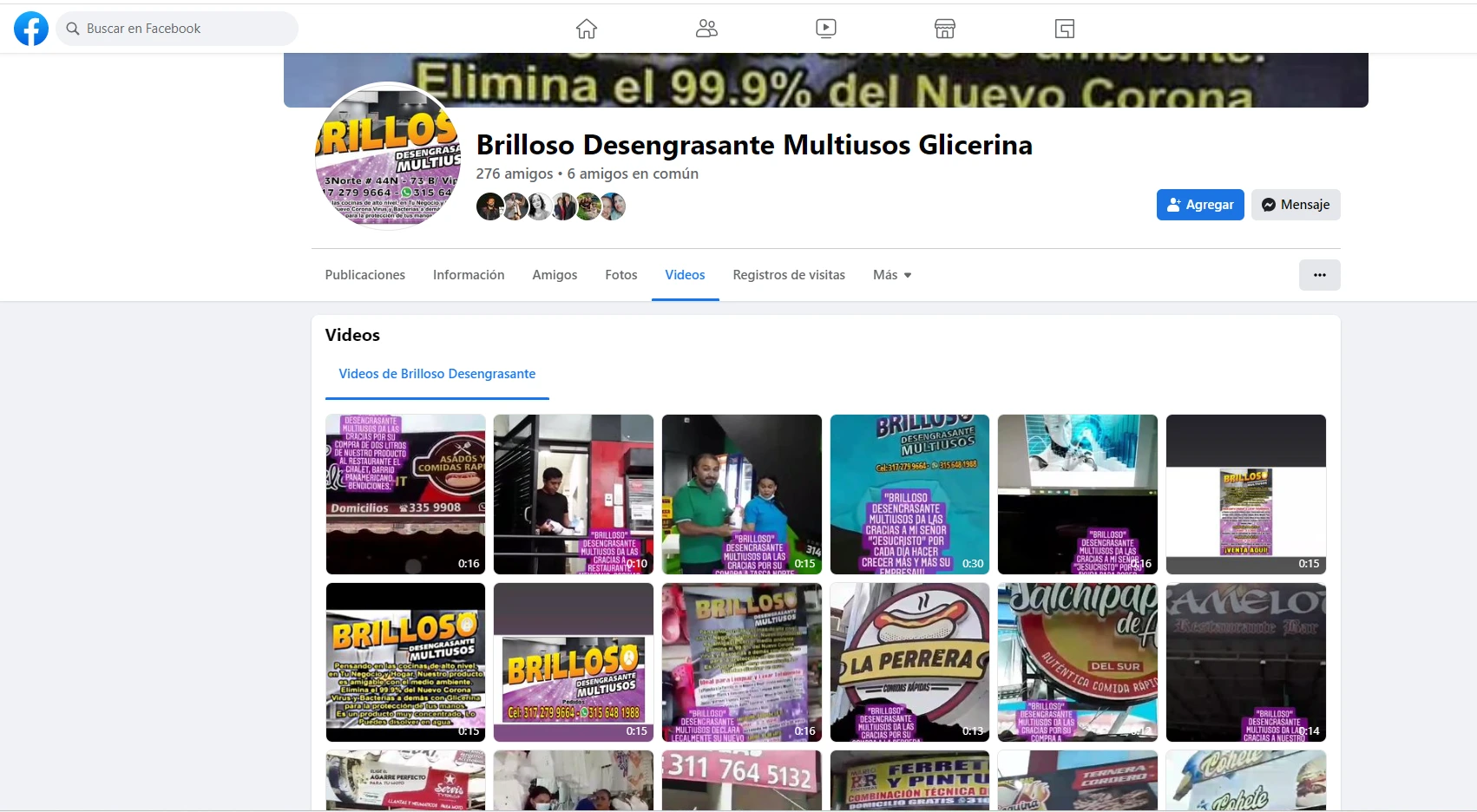Image resolution: width=1477 pixels, height=812 pixels.
Task: Open the three-dots profile options button
Action: [1319, 275]
